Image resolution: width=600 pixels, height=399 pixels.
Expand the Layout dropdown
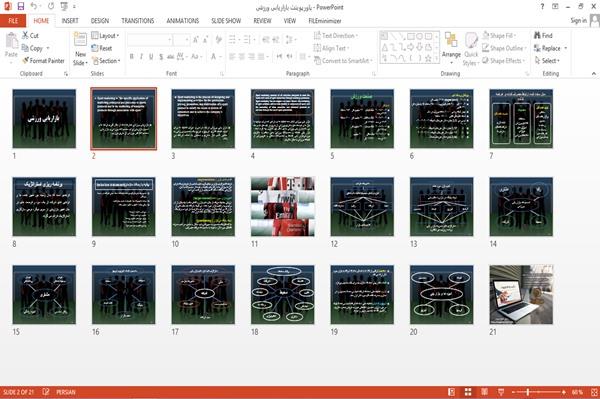[105, 36]
